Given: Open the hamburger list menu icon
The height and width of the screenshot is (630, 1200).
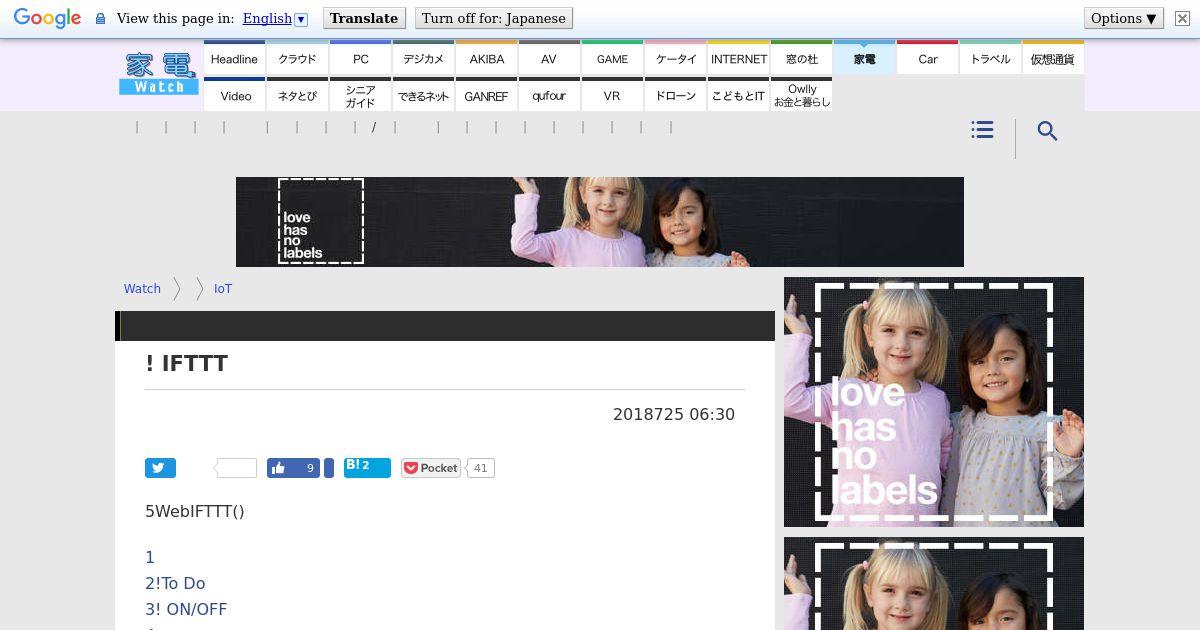Looking at the screenshot, I should pos(982,130).
